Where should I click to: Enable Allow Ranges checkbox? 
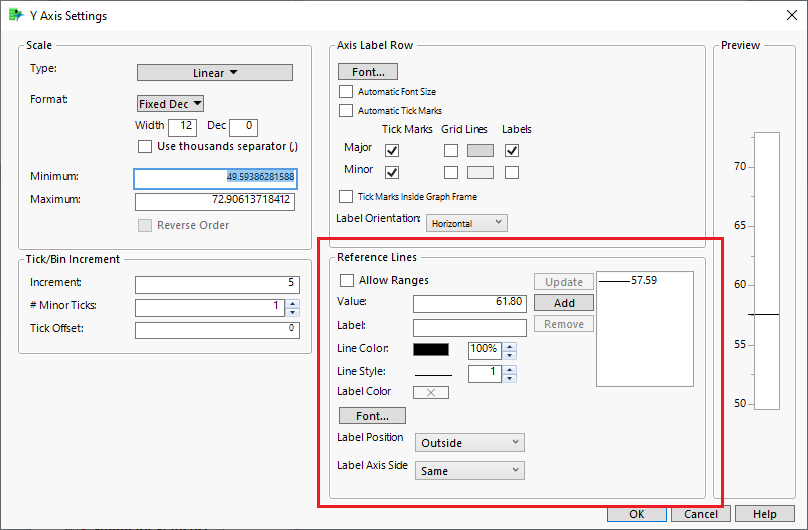click(347, 280)
